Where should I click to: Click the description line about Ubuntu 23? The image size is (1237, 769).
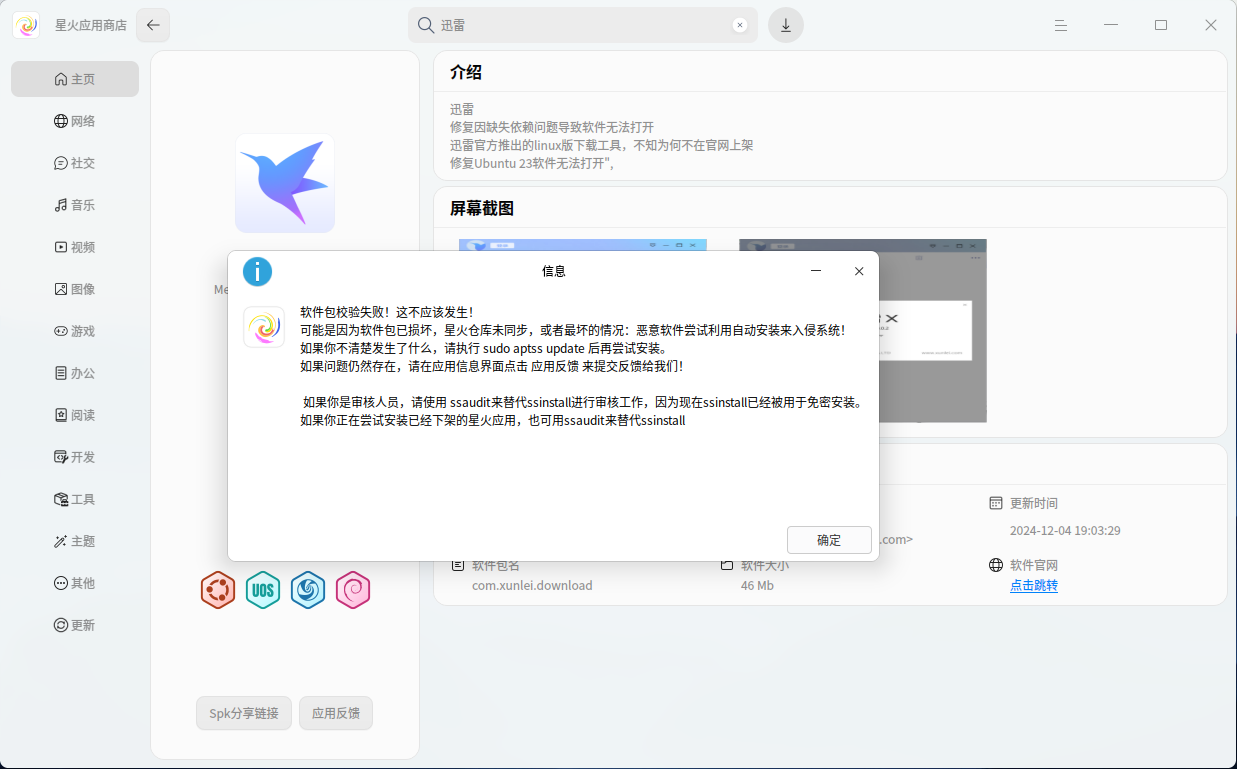[x=532, y=163]
